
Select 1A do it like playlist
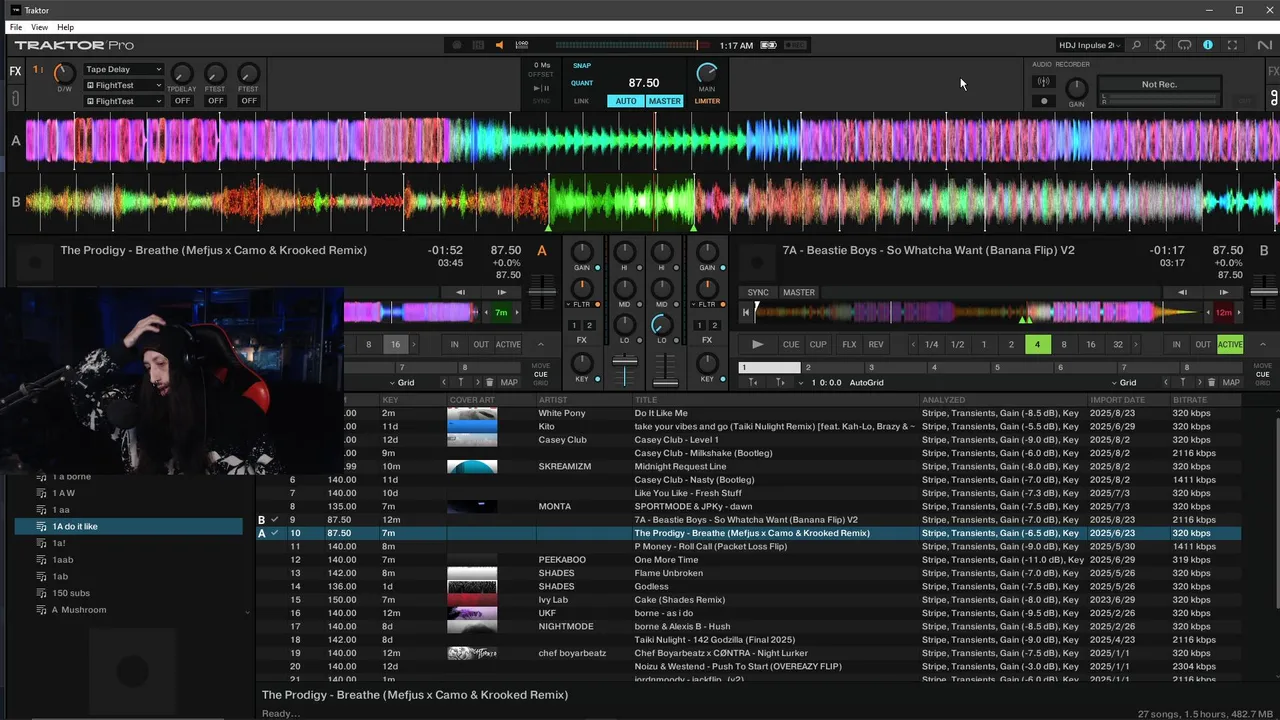[128, 526]
